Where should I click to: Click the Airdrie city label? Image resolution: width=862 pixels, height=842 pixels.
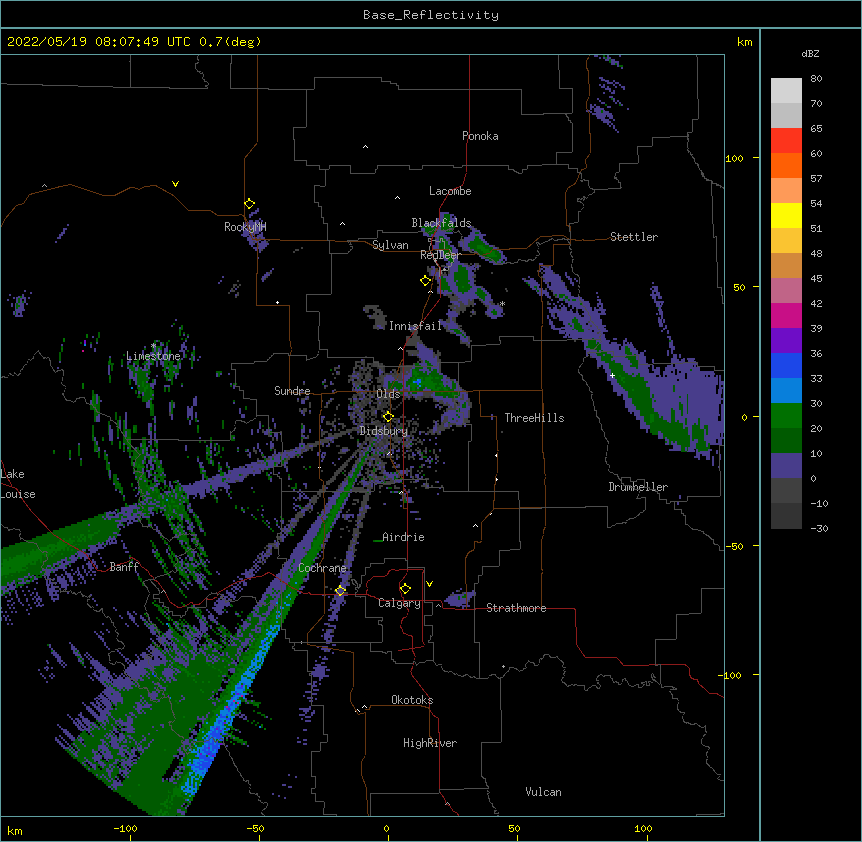point(404,537)
